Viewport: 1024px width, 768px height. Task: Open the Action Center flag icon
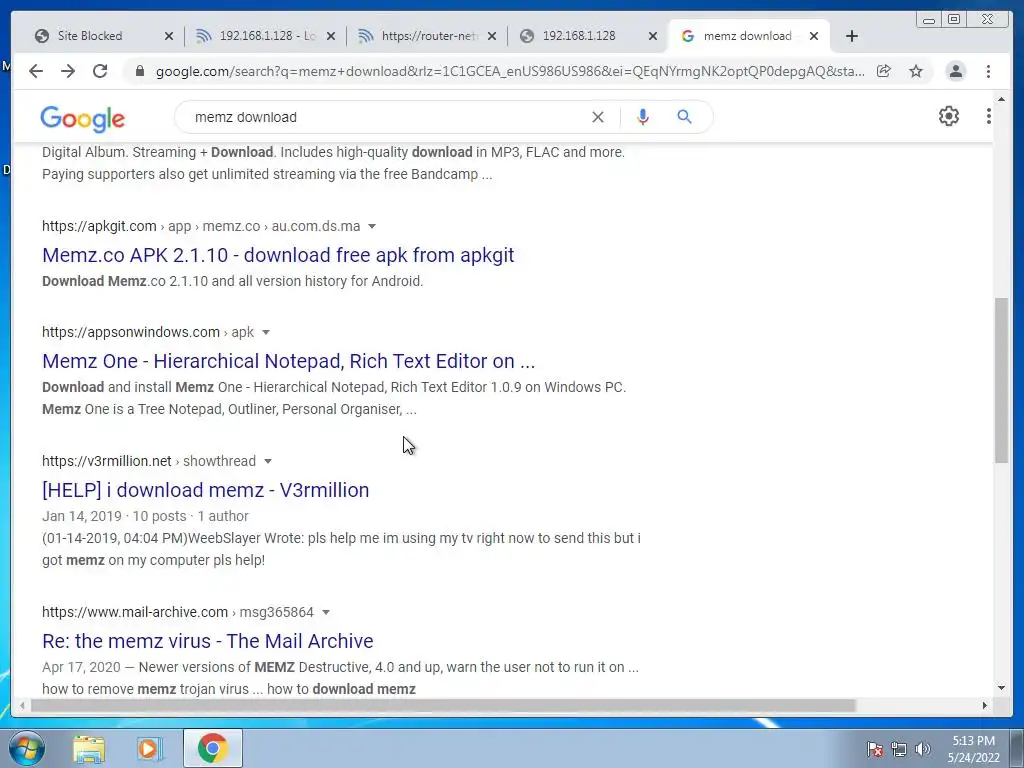pos(875,749)
